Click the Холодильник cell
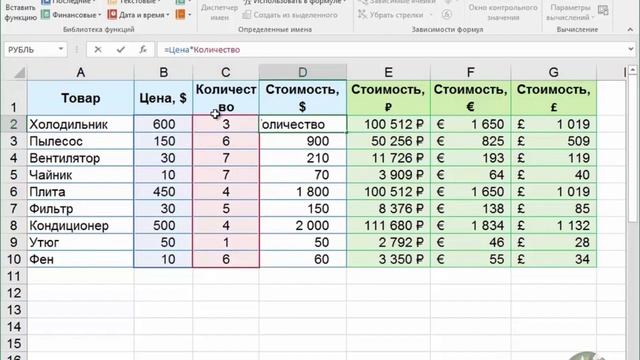Screen dimensions: 640x360 pos(80,124)
